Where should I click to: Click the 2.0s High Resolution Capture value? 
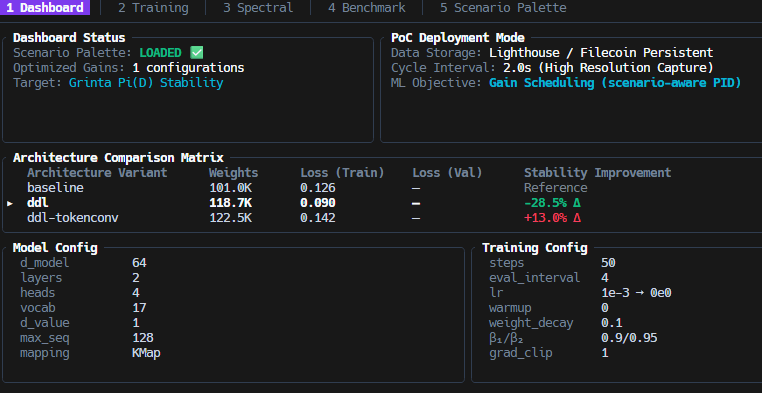608,68
